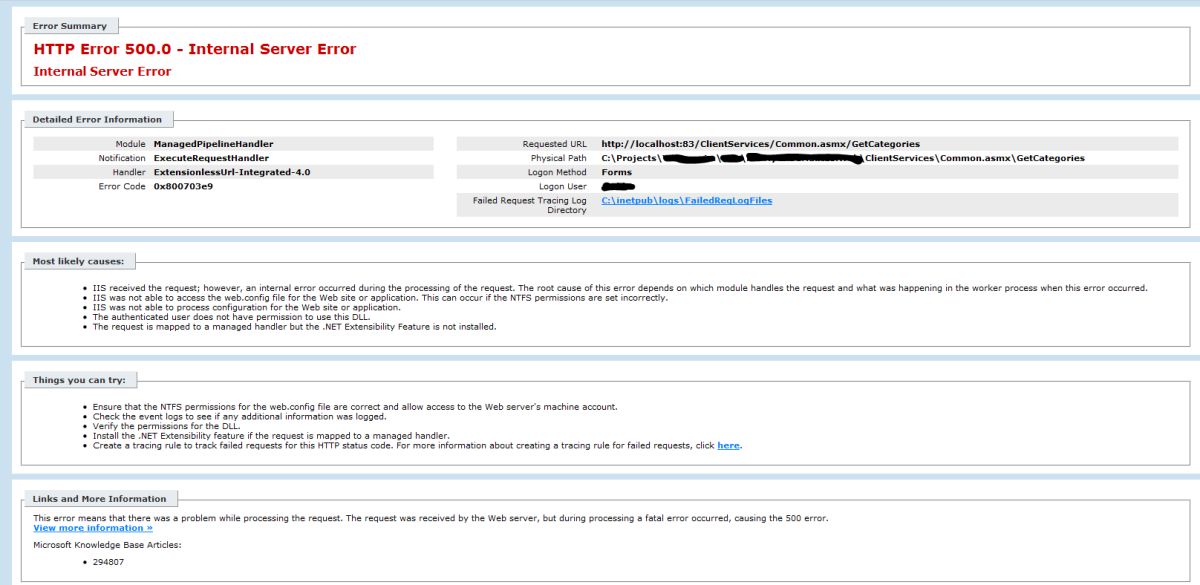Select the requested URL localhost:83 value
This screenshot has height=585, width=1200.
pos(760,144)
